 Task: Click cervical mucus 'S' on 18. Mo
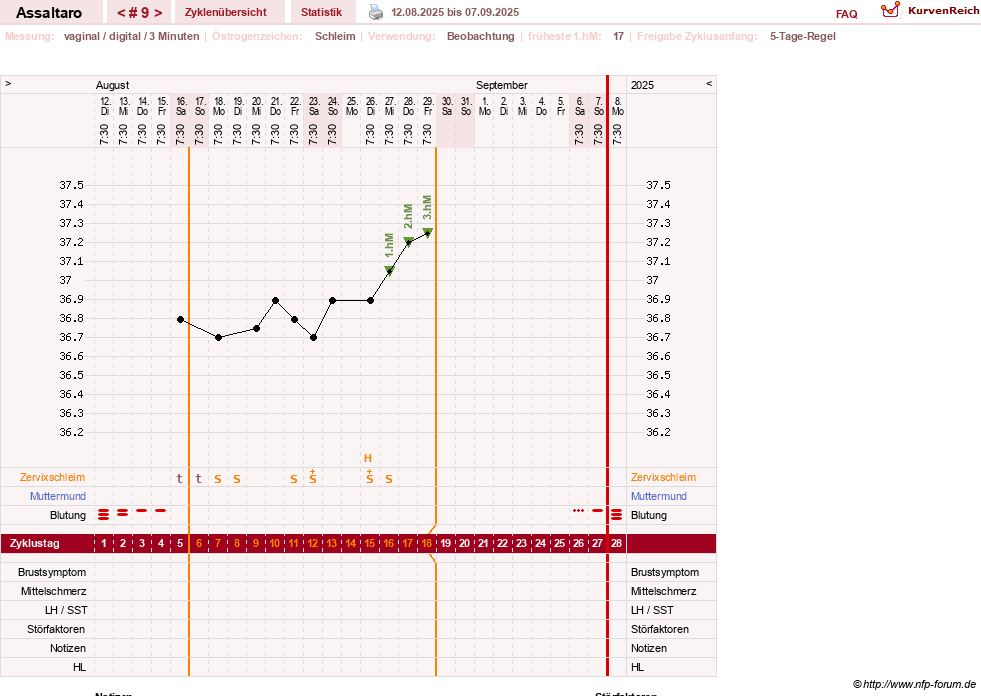218,479
